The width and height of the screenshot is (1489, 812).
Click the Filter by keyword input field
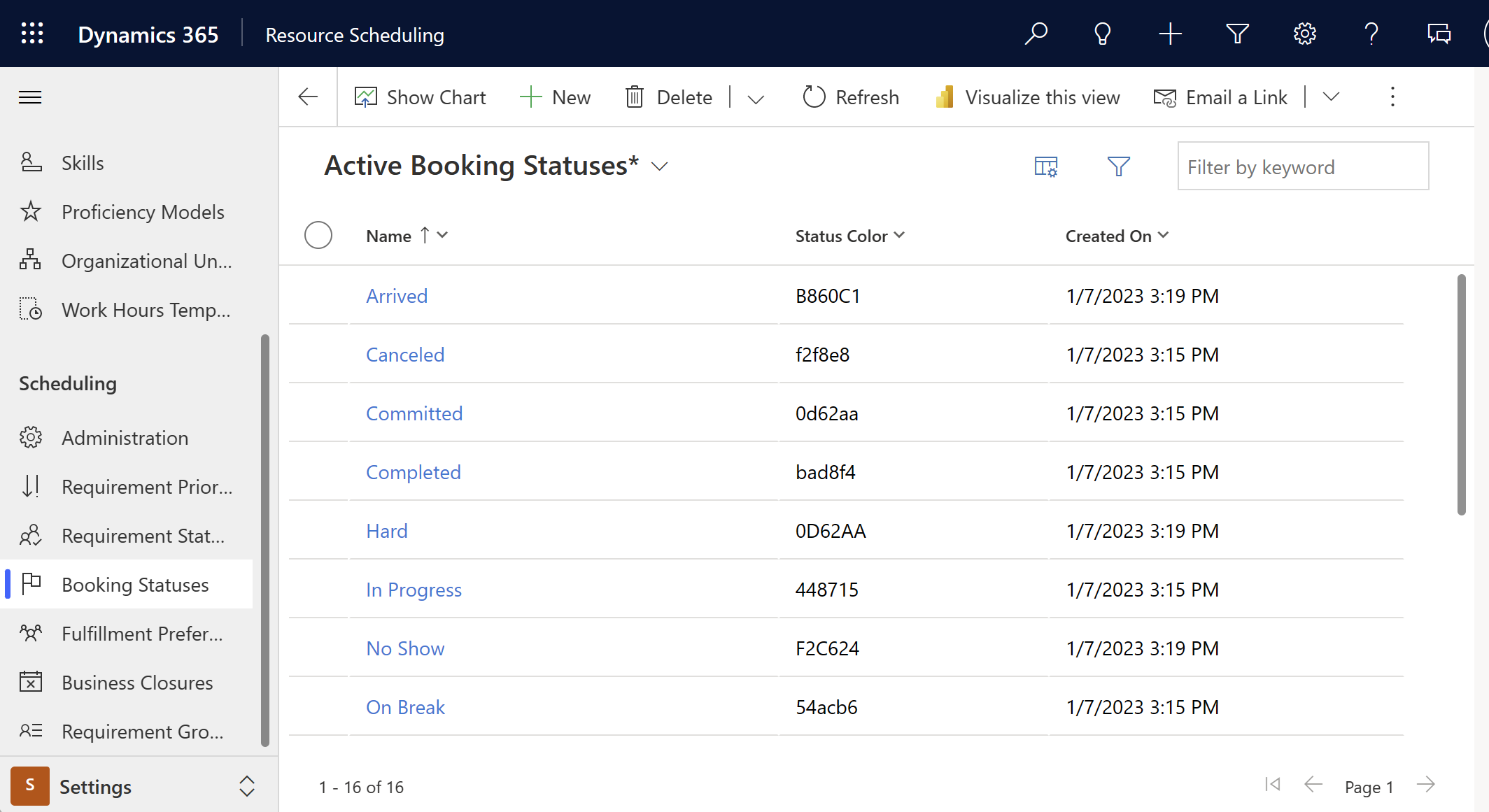1299,167
